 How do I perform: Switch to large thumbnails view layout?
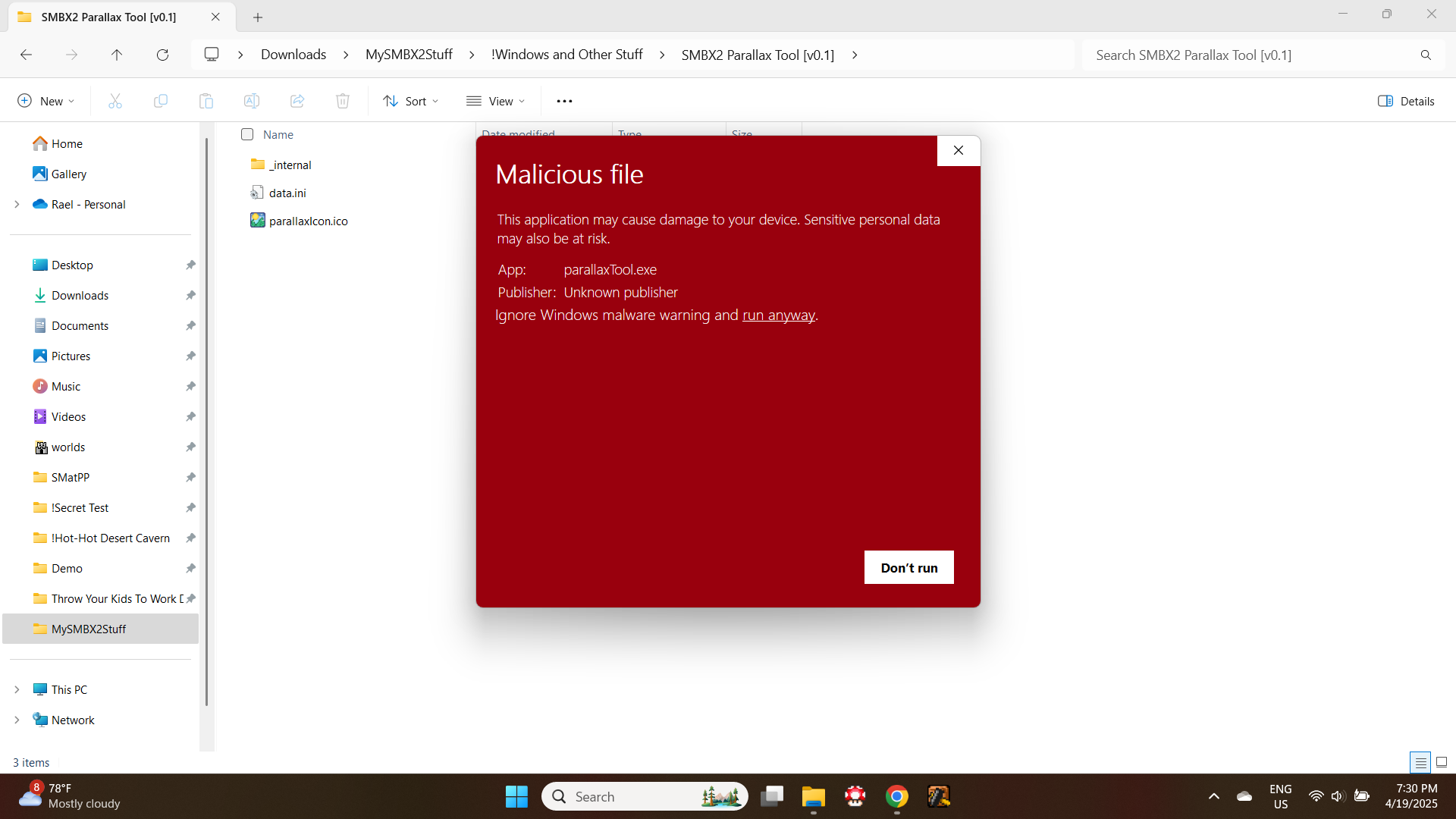pos(1442,762)
